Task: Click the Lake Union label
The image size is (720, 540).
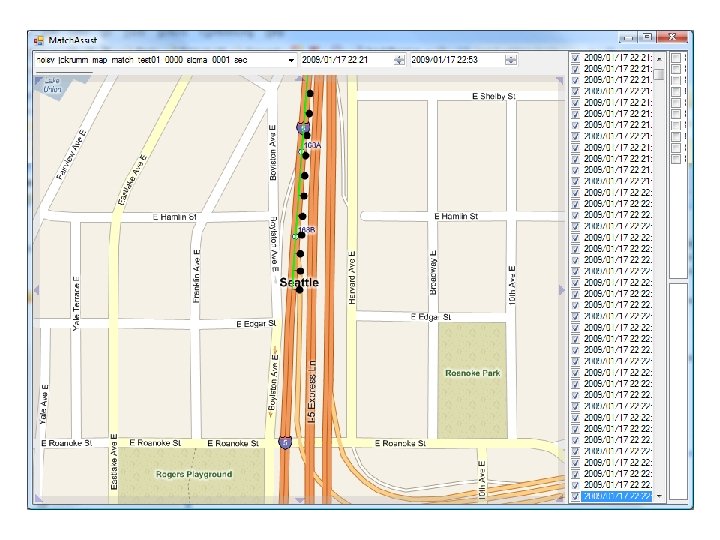Action: (52, 85)
